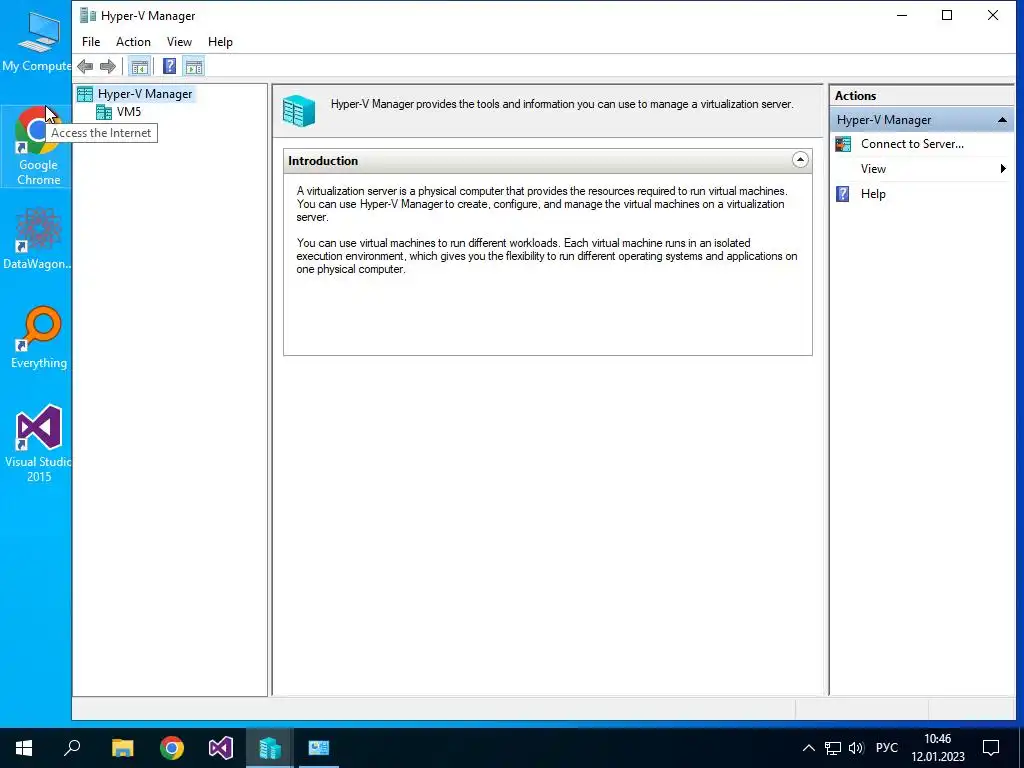
Task: Click the Hyper-V Manager taskbar button
Action: click(x=270, y=748)
